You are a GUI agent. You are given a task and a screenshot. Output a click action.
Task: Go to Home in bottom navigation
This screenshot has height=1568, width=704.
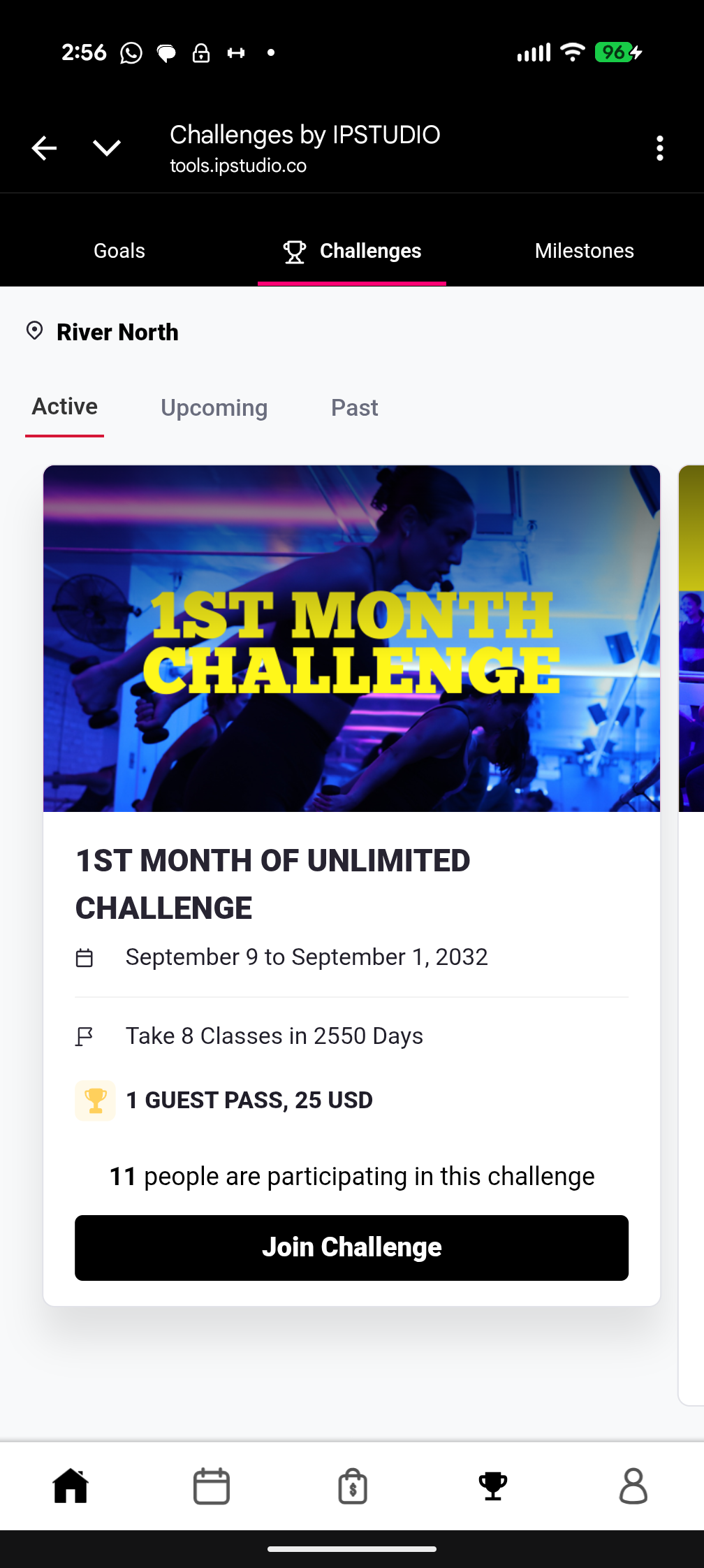click(71, 1486)
